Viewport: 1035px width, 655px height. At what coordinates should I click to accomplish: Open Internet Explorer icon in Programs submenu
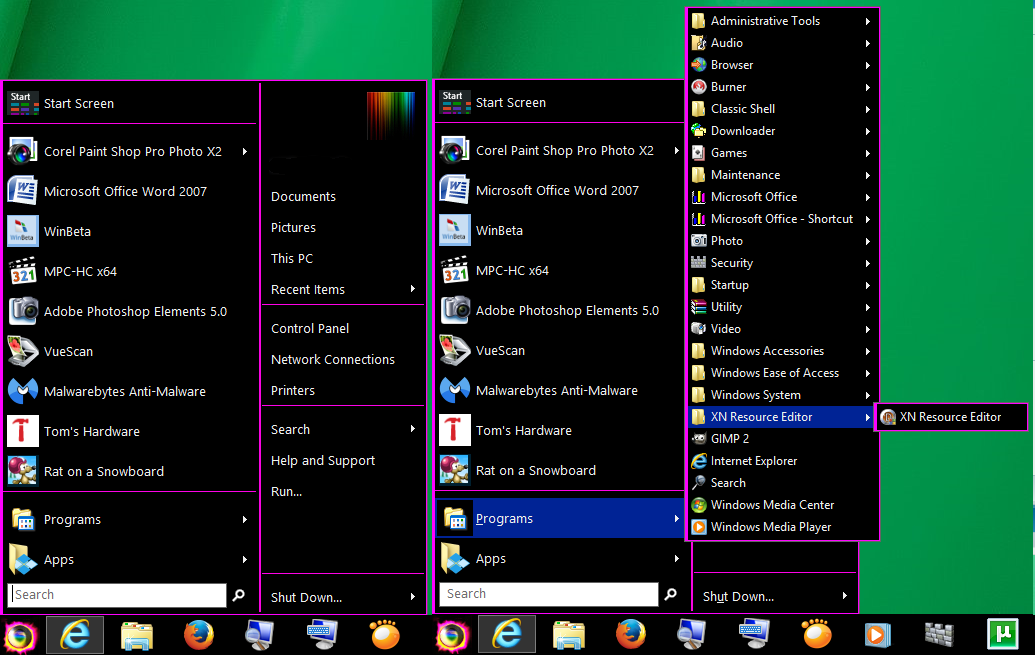pos(698,461)
